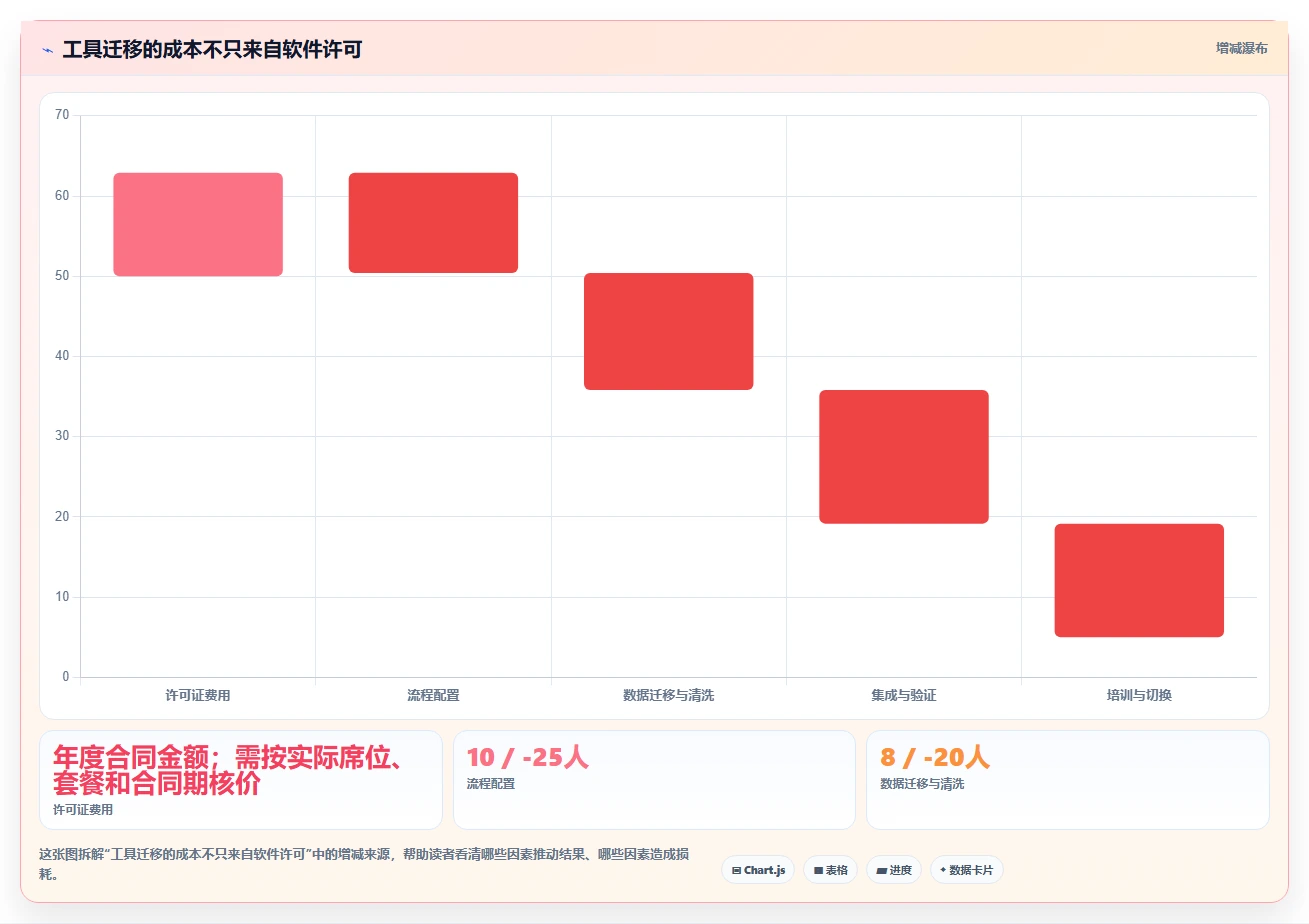The height and width of the screenshot is (924, 1309).
Task: Click the y-axis value 60
Action: tap(62, 196)
